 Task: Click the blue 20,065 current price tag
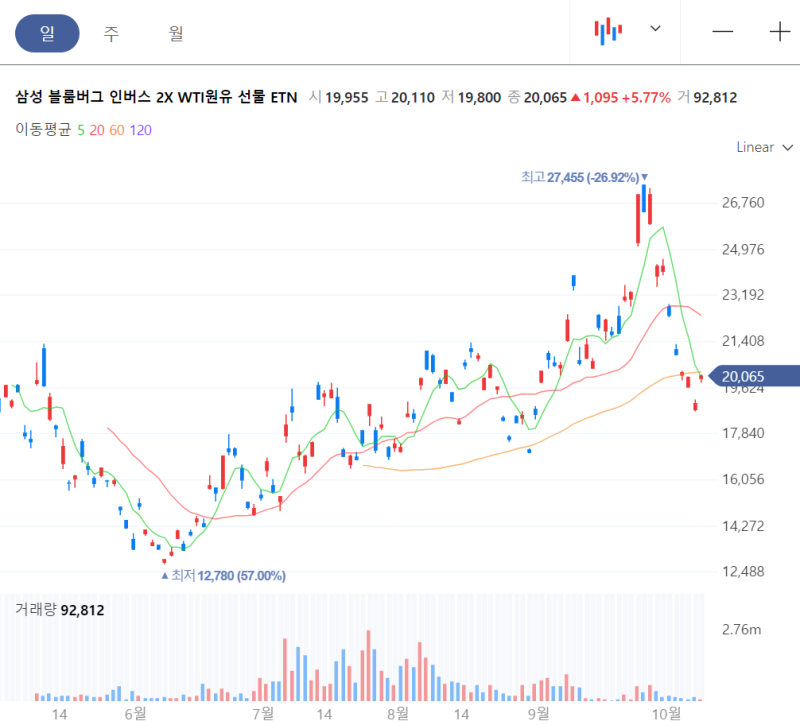click(742, 376)
